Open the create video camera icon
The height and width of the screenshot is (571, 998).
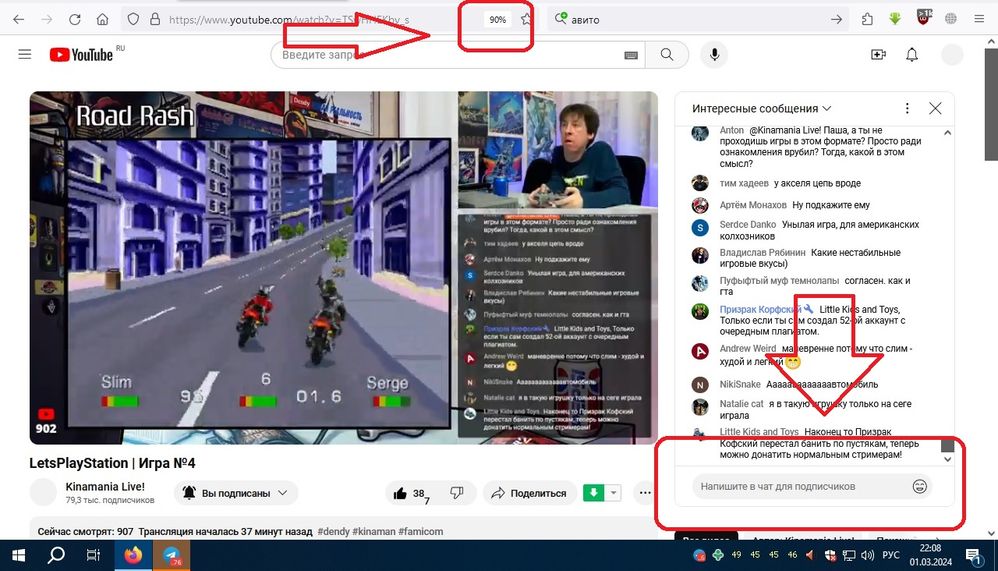pos(878,55)
